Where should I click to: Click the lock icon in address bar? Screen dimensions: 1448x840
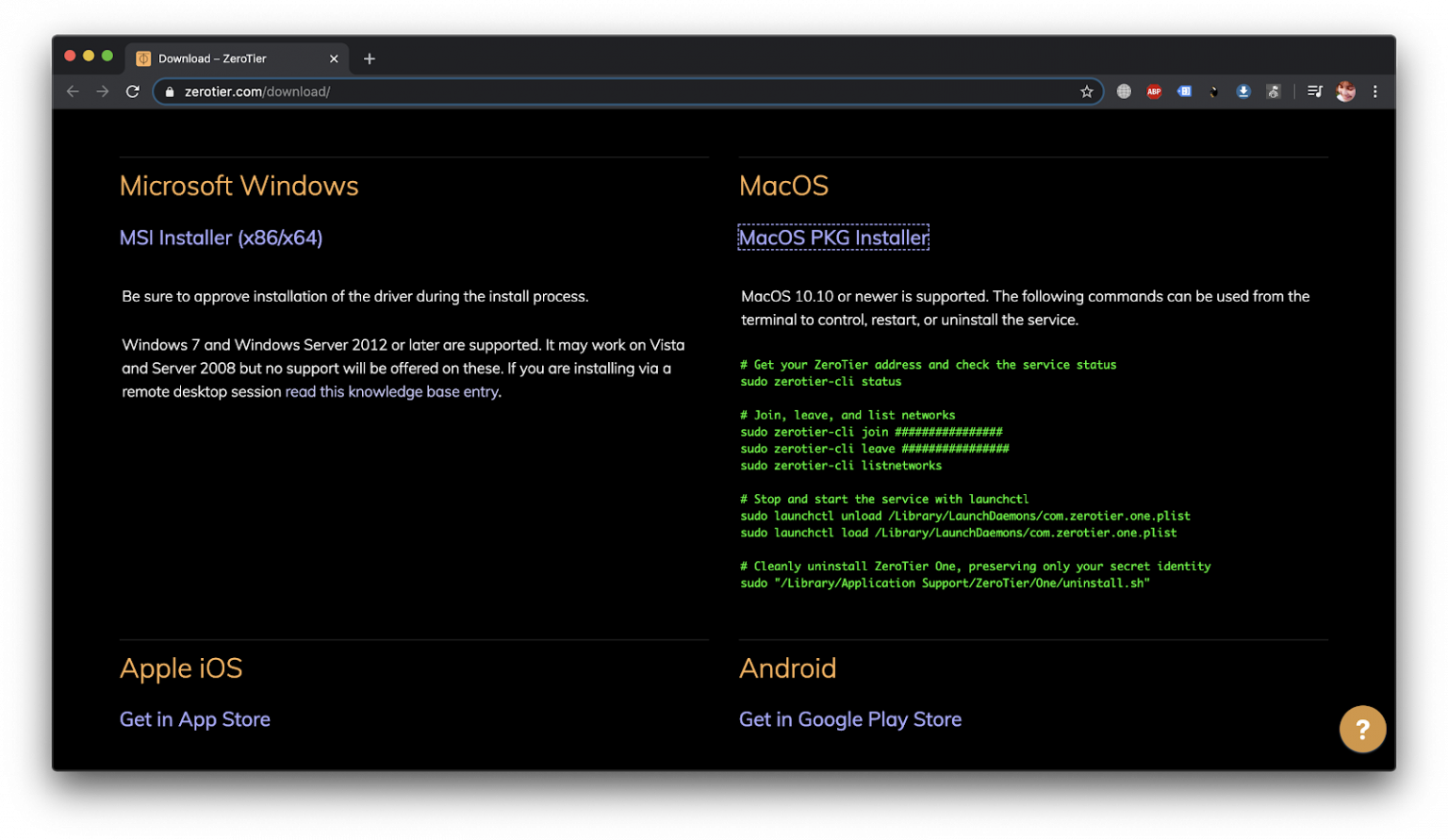point(170,91)
